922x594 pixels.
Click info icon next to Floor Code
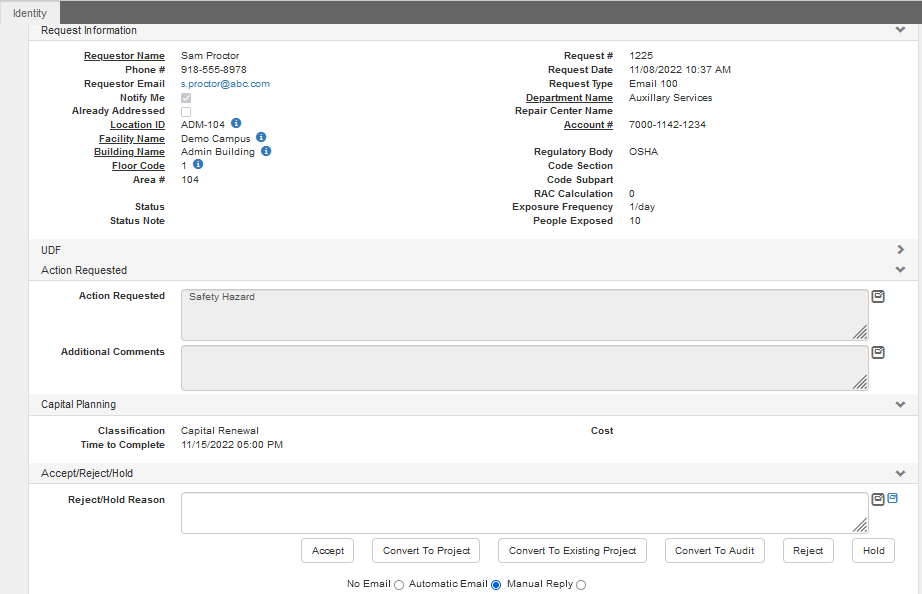(198, 164)
